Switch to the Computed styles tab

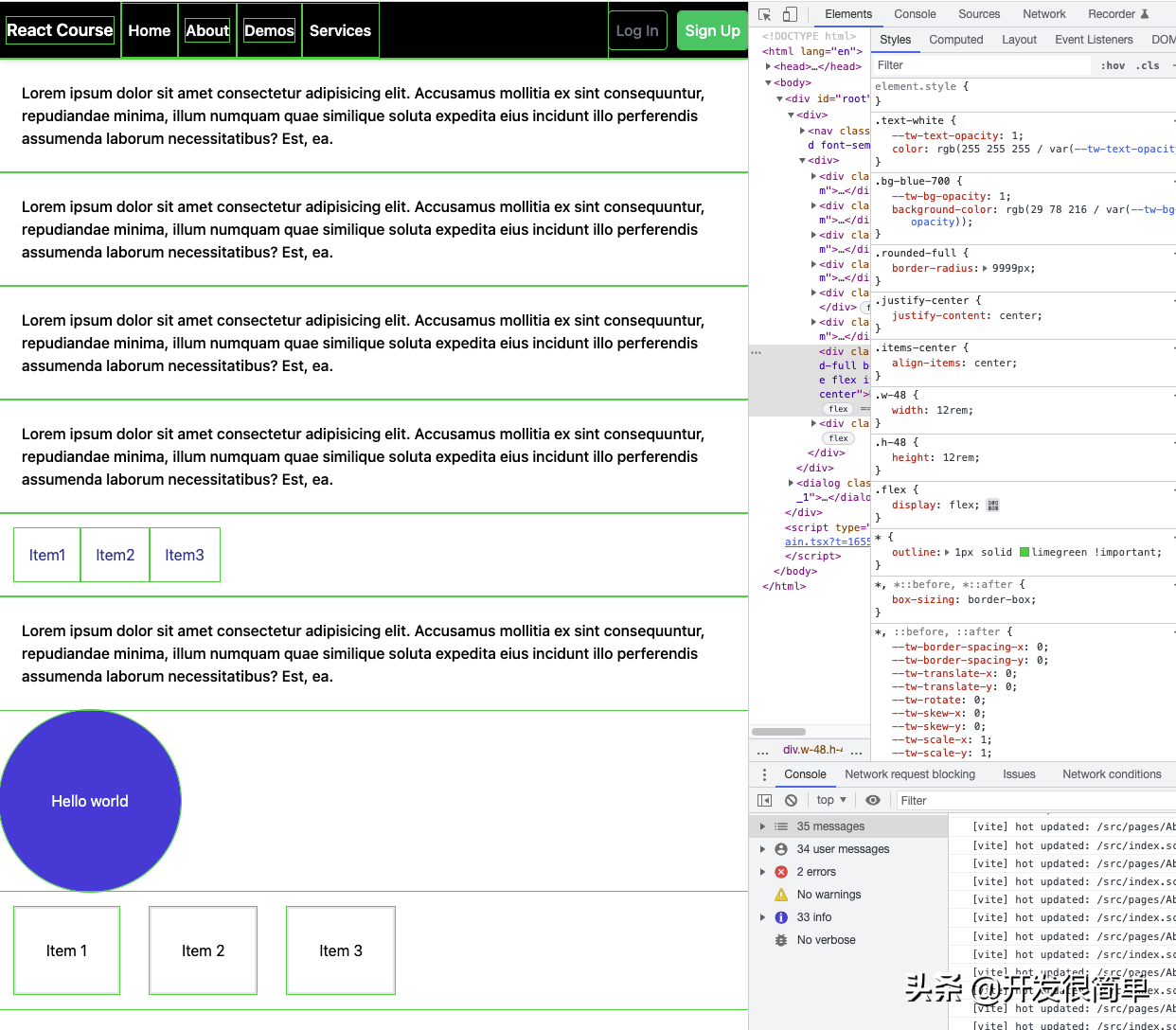coord(956,40)
